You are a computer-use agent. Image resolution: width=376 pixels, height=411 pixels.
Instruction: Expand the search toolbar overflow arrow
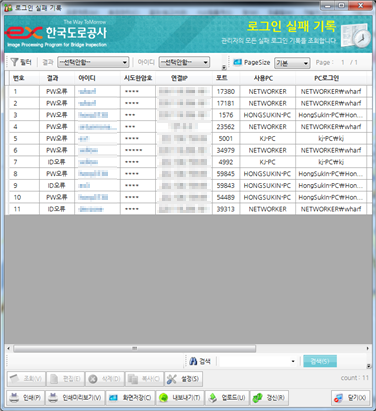[x=369, y=366]
